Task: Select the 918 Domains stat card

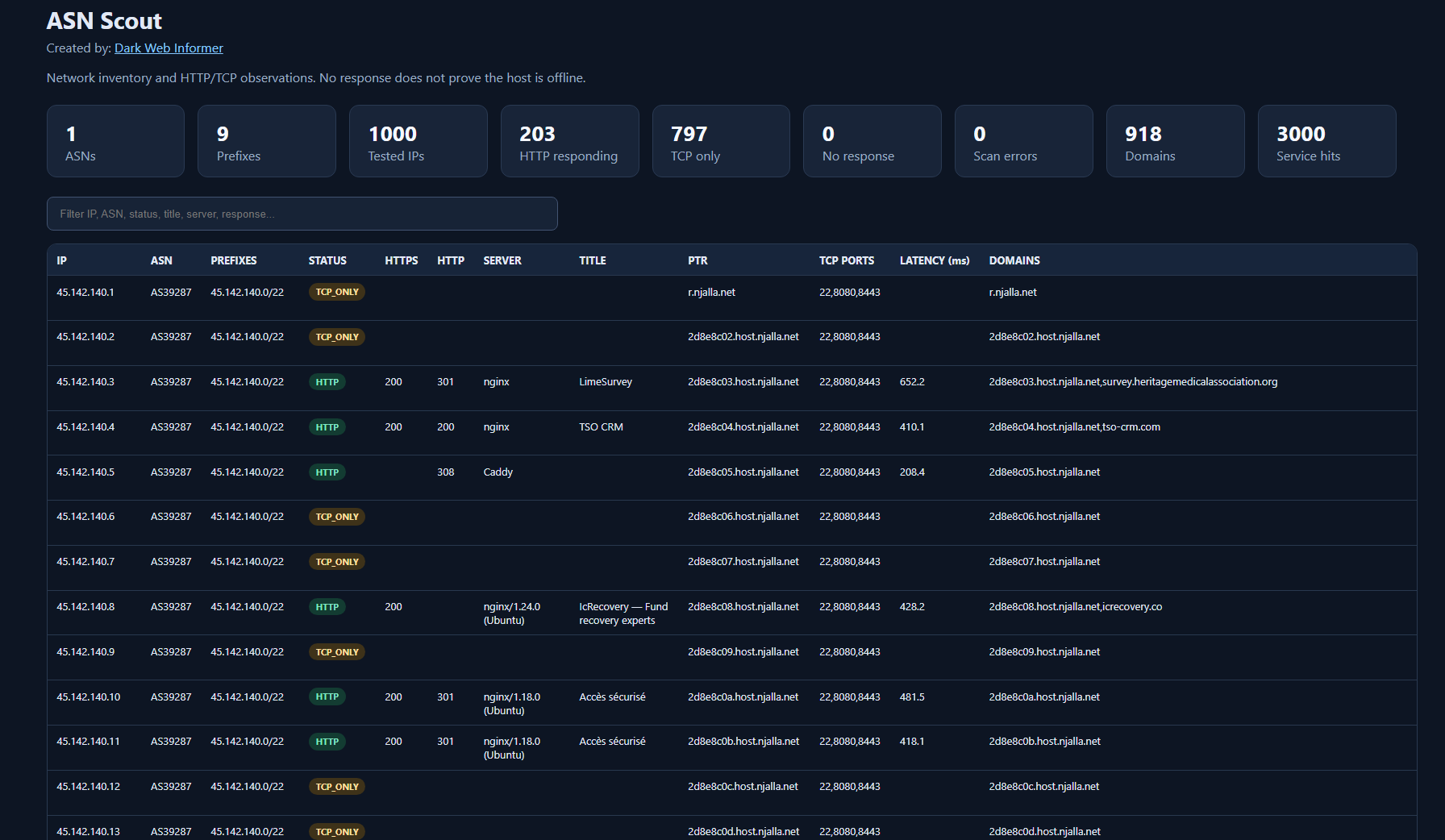Action: click(1175, 141)
